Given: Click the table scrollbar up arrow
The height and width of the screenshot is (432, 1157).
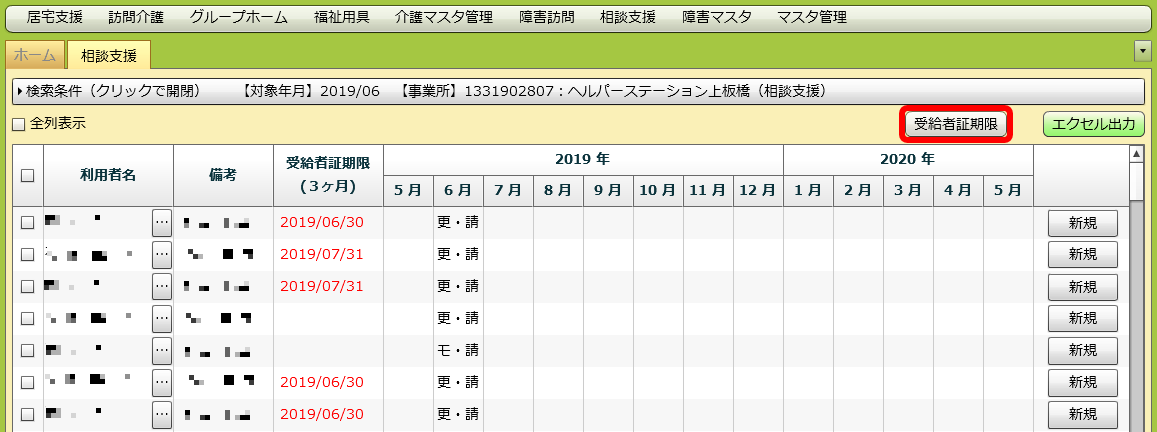Looking at the screenshot, I should (1135, 154).
